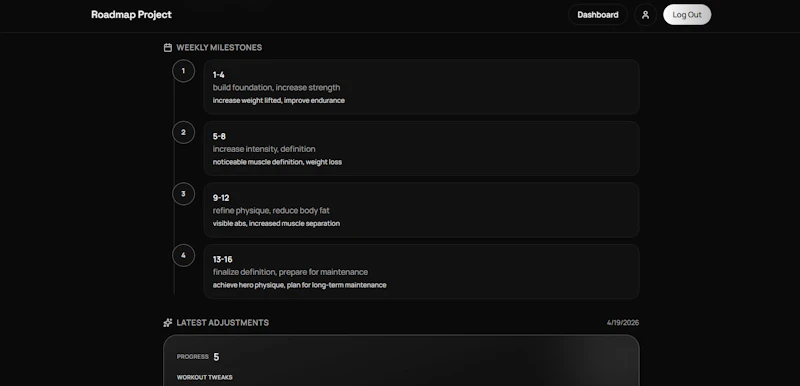Viewport: 800px width, 386px height.
Task: Click the Weekly Milestones heading
Action: pos(219,47)
